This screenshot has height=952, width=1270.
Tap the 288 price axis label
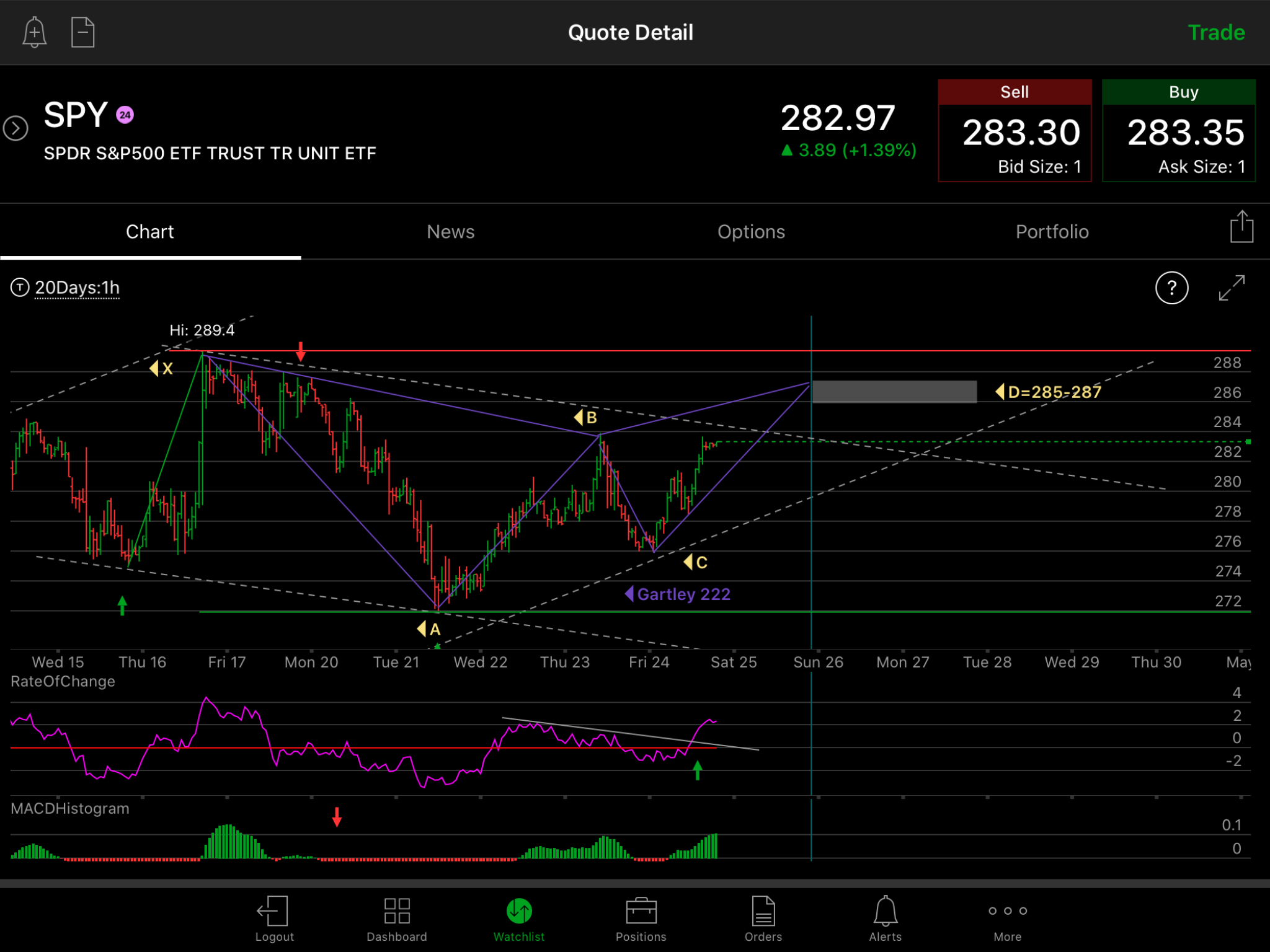tap(1227, 363)
